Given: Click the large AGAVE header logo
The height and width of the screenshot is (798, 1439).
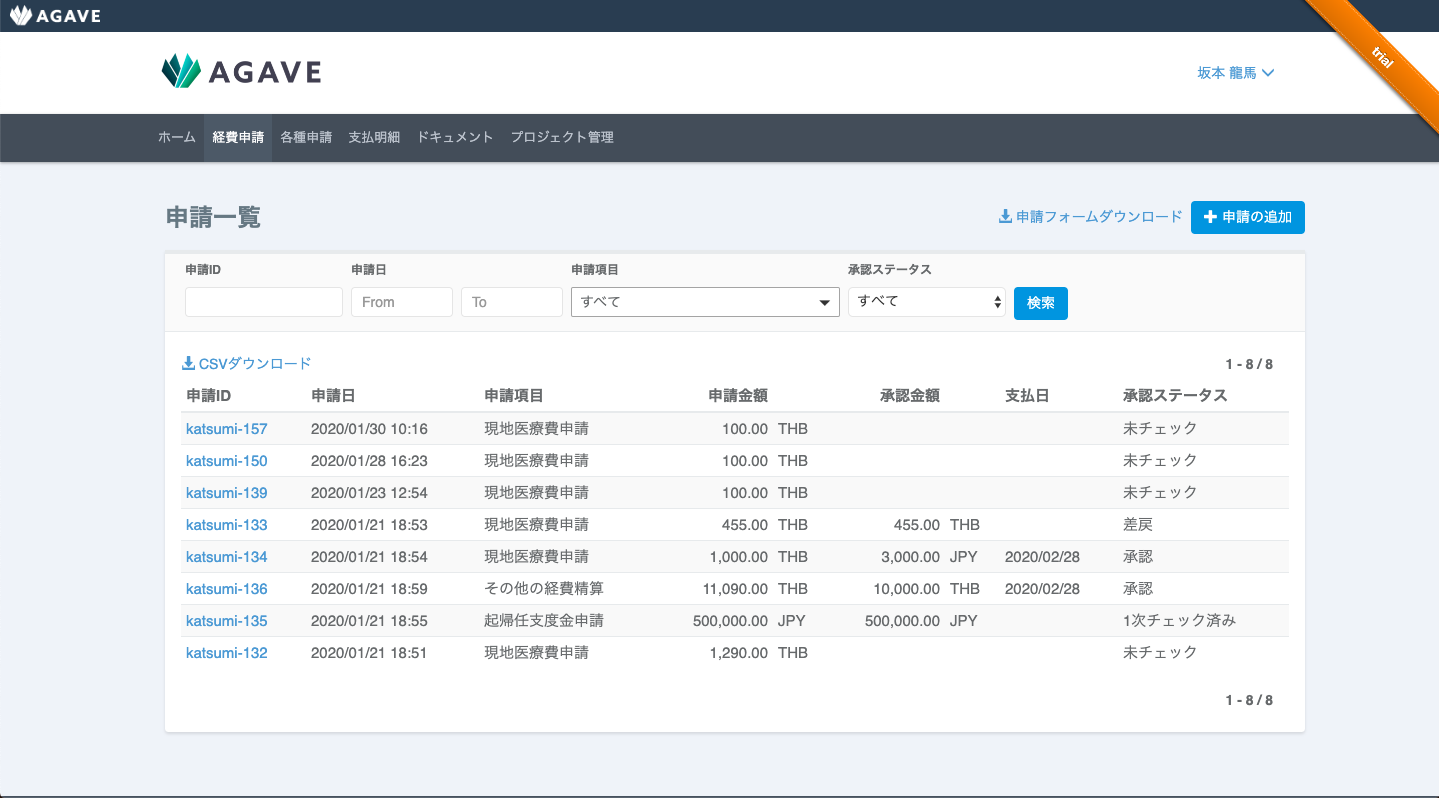Looking at the screenshot, I should 241,71.
